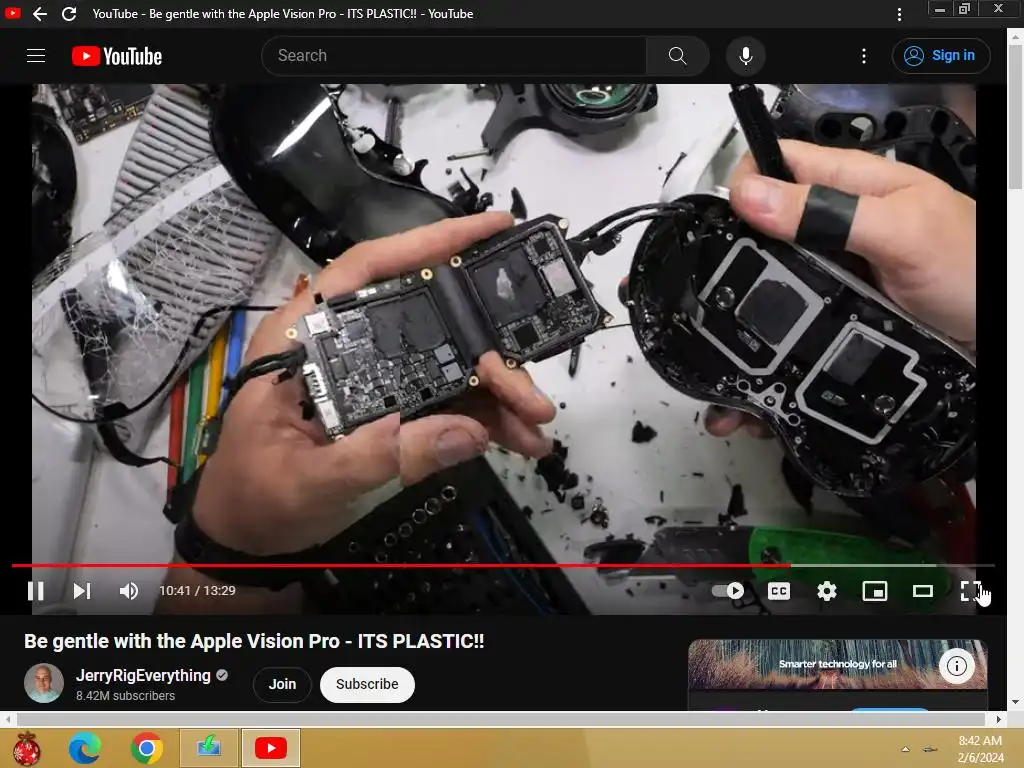The width and height of the screenshot is (1024, 768).
Task: Show hidden system tray icons
Action: click(905, 749)
